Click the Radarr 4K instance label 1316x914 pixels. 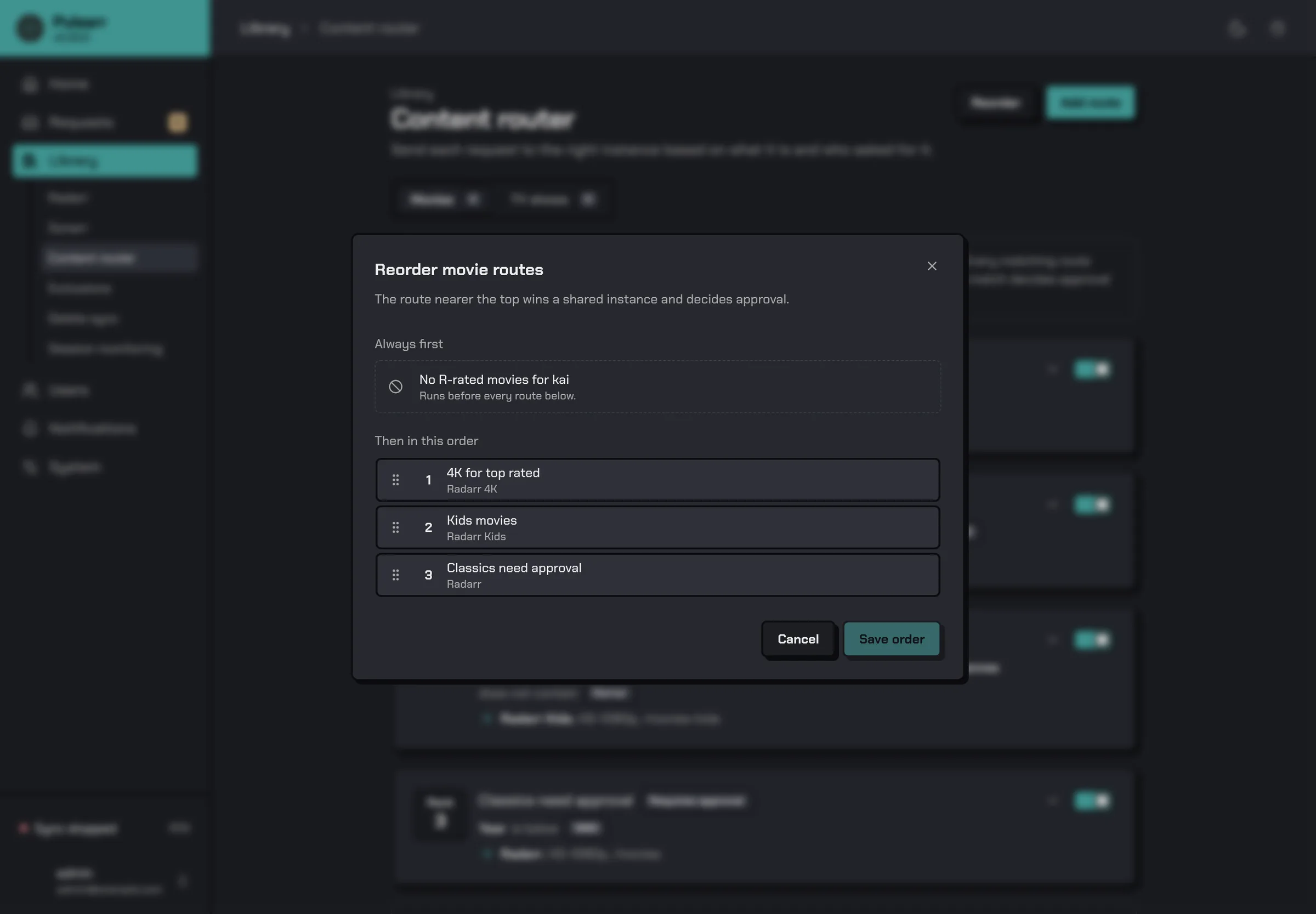pyautogui.click(x=472, y=489)
